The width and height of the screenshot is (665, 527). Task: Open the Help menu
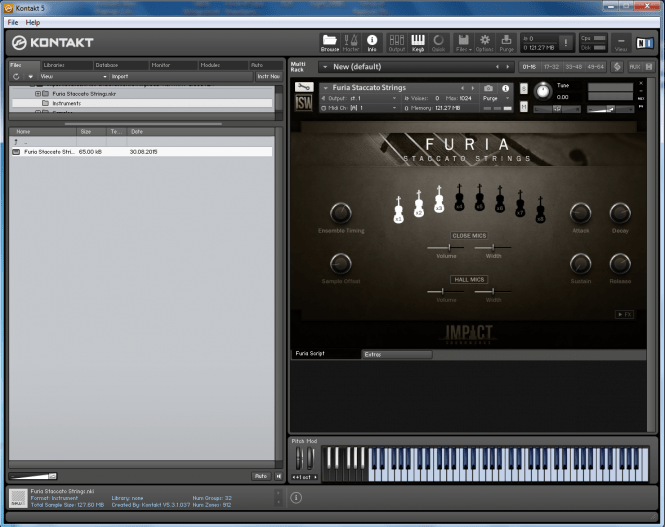click(x=33, y=22)
